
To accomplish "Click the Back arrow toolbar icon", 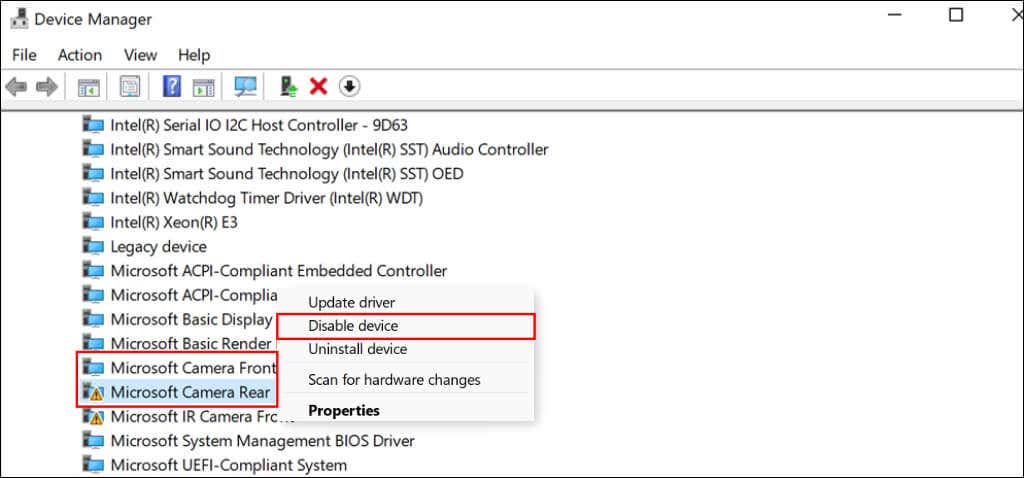I will click(16, 86).
